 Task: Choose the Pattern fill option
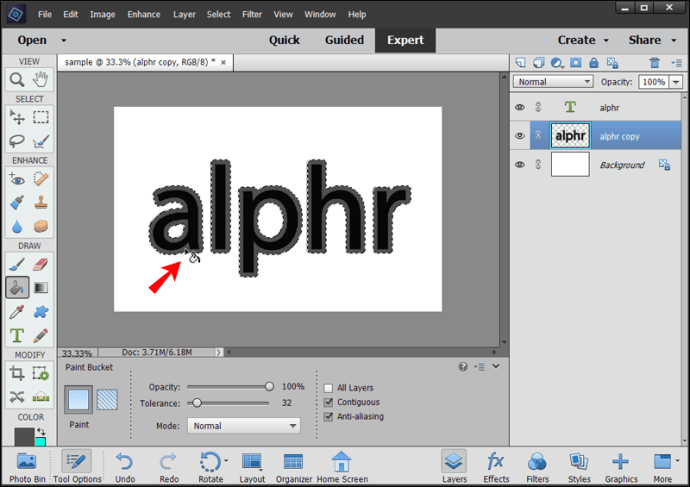point(107,399)
